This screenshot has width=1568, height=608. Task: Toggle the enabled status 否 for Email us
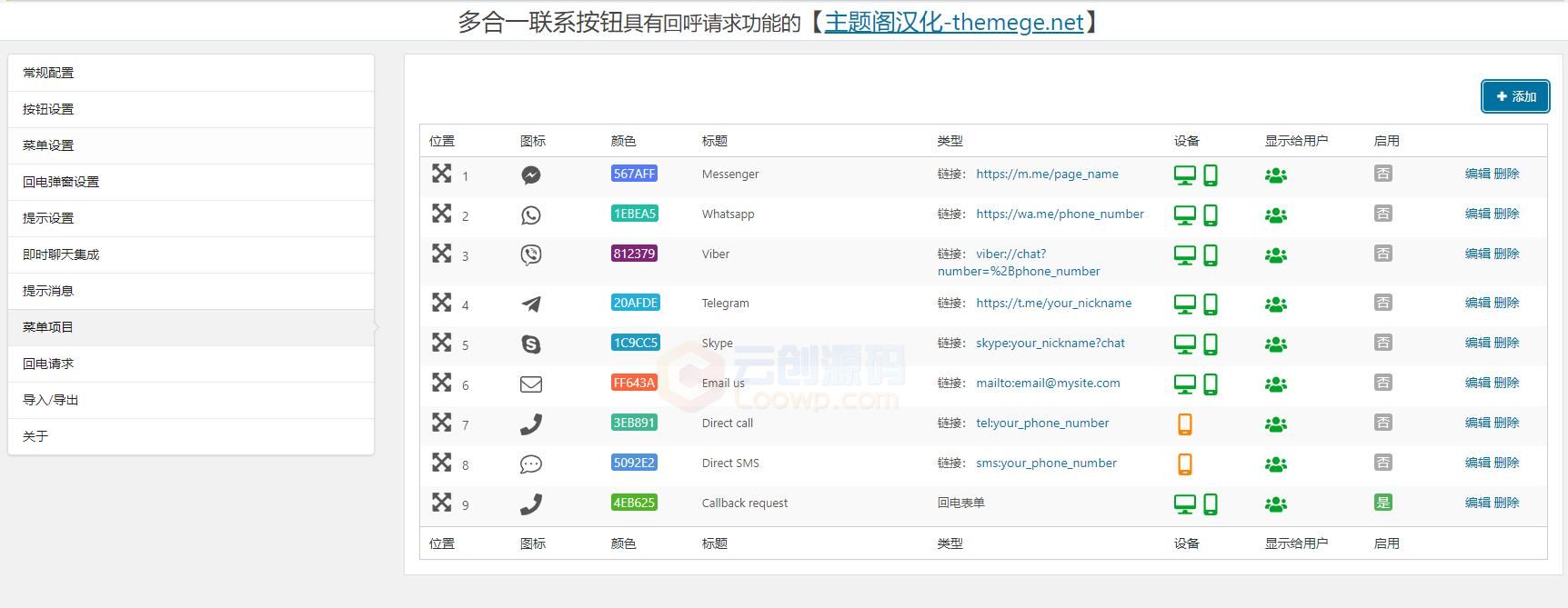pos(1382,383)
